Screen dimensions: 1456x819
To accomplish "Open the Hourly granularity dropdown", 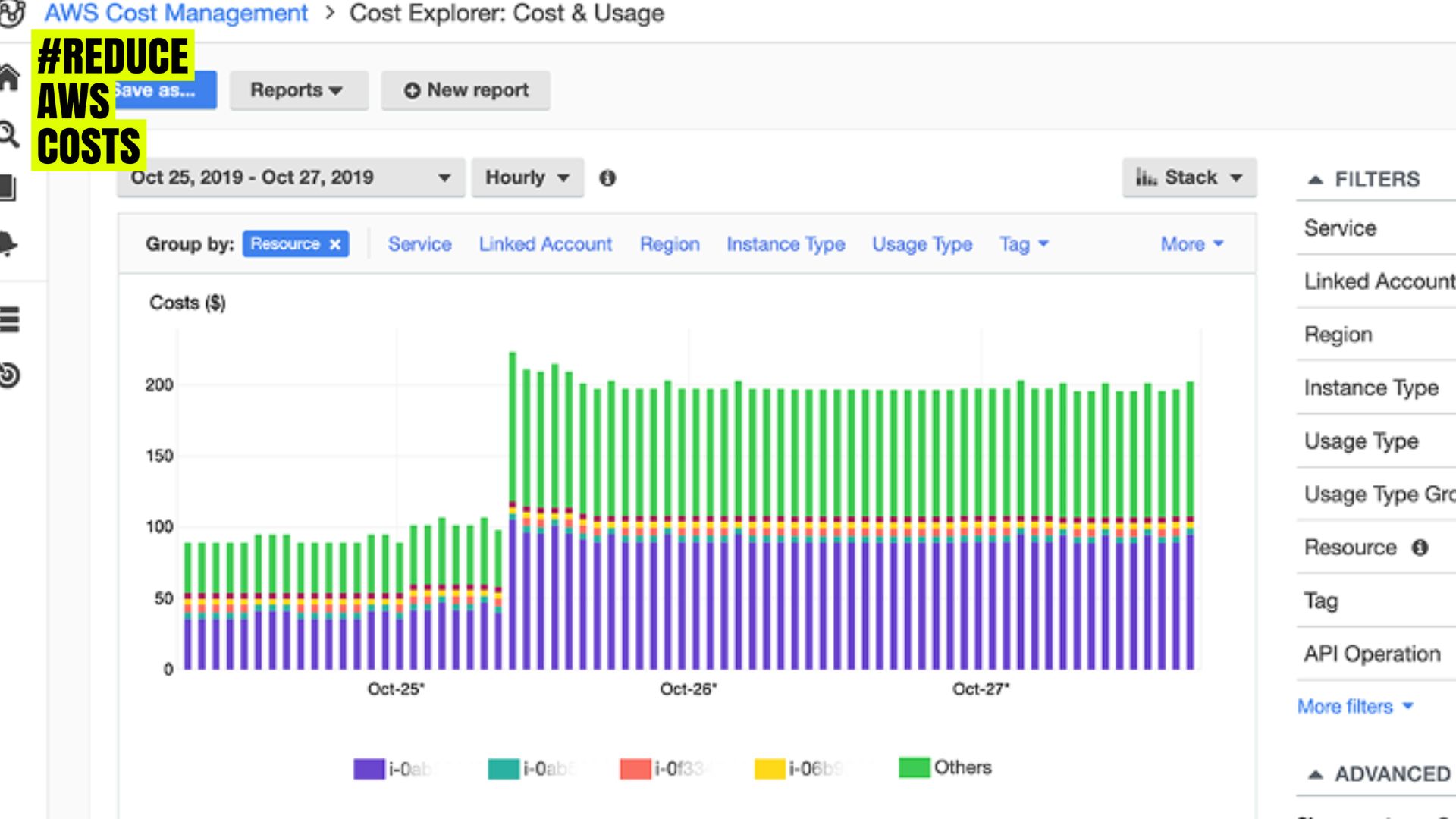I will pyautogui.click(x=528, y=177).
